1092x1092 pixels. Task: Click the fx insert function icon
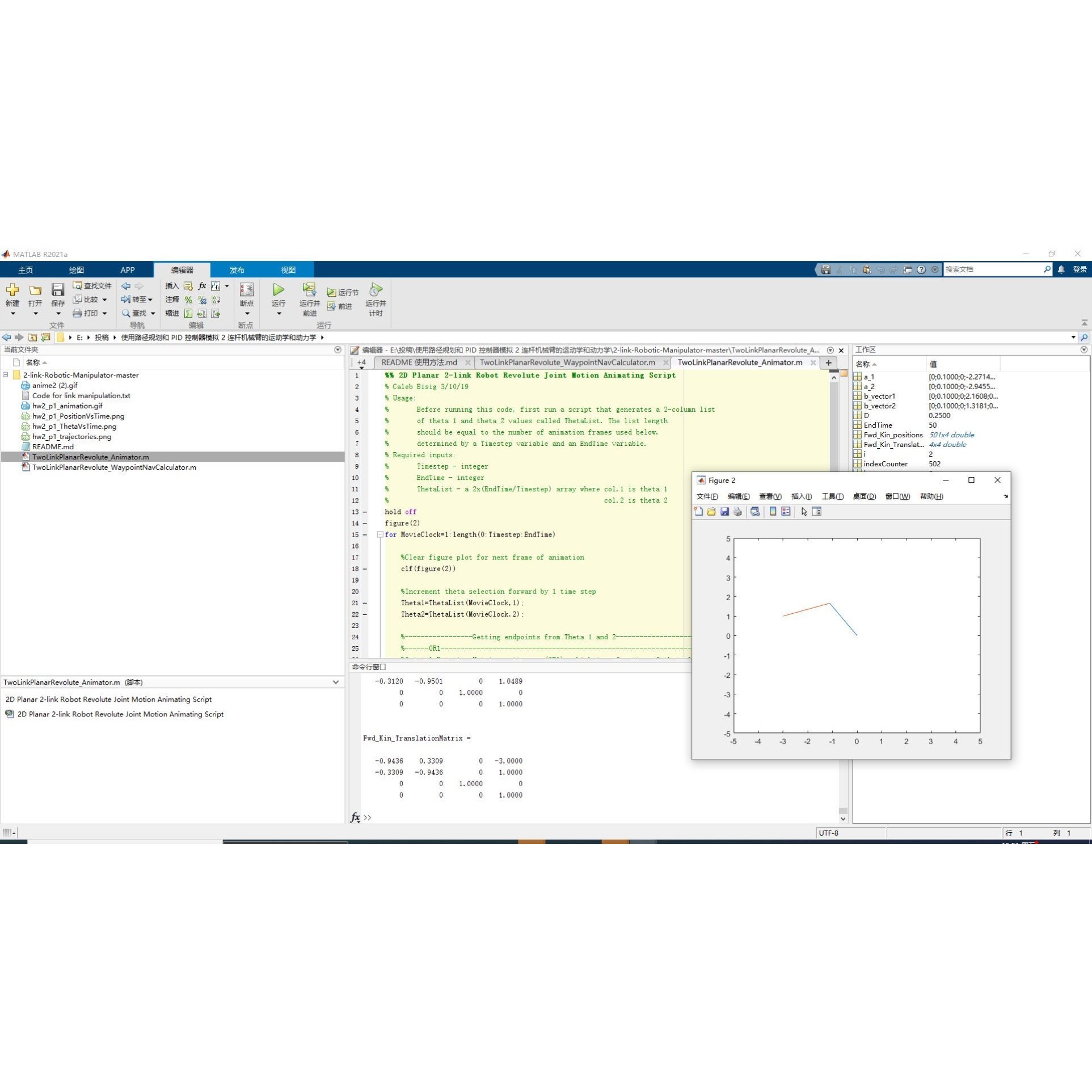click(x=202, y=286)
